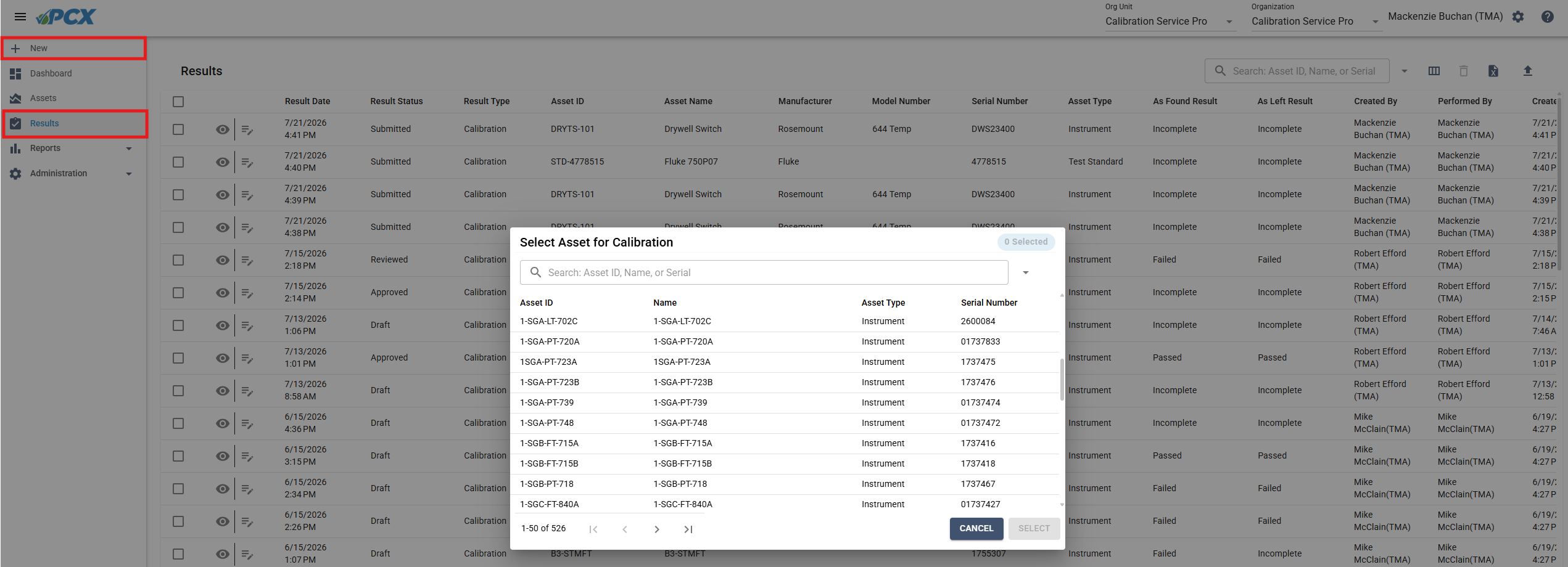This screenshot has width=1568, height=567.
Task: Open the Org Unit dropdown
Action: [x=1170, y=21]
